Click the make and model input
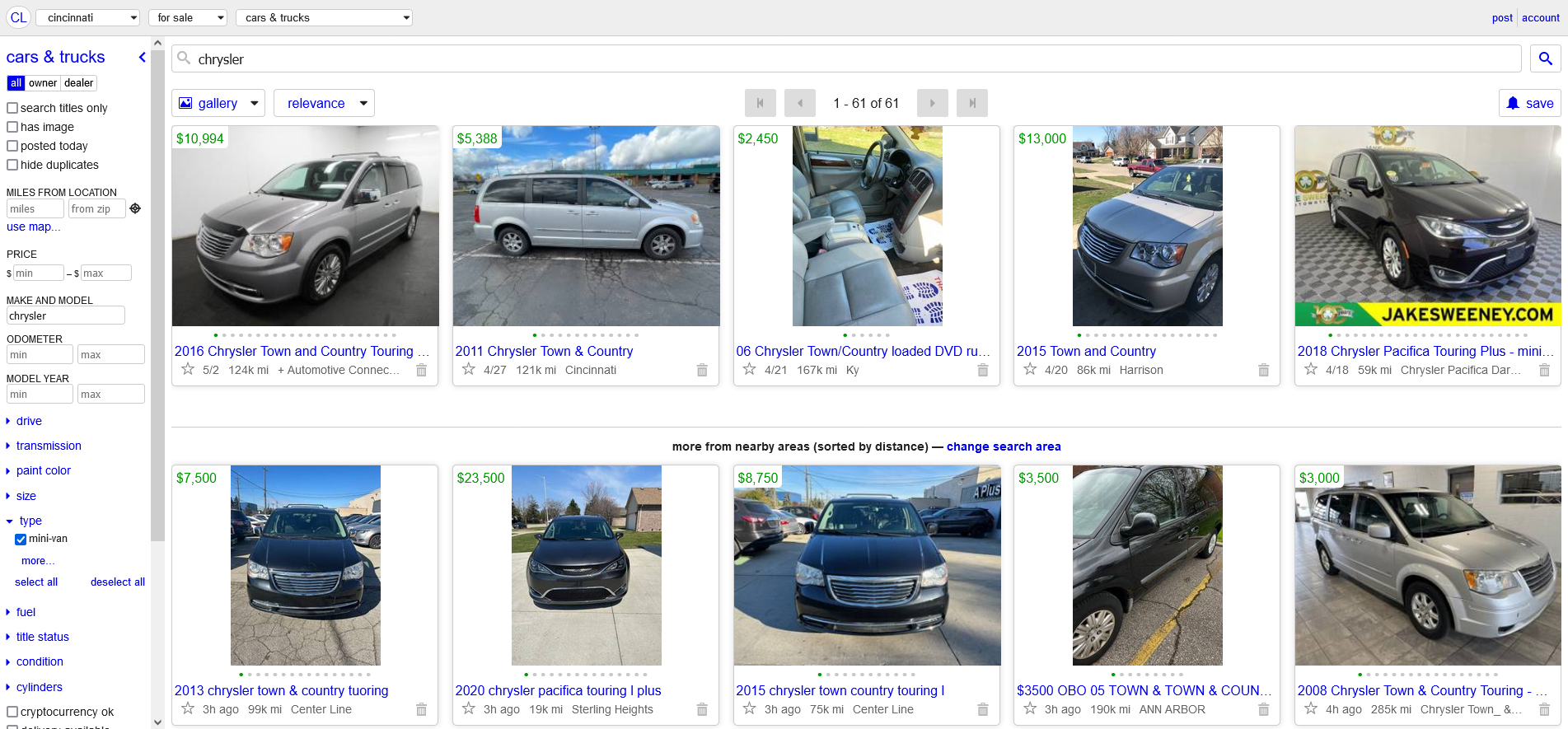Viewport: 1568px width, 729px height. [66, 315]
